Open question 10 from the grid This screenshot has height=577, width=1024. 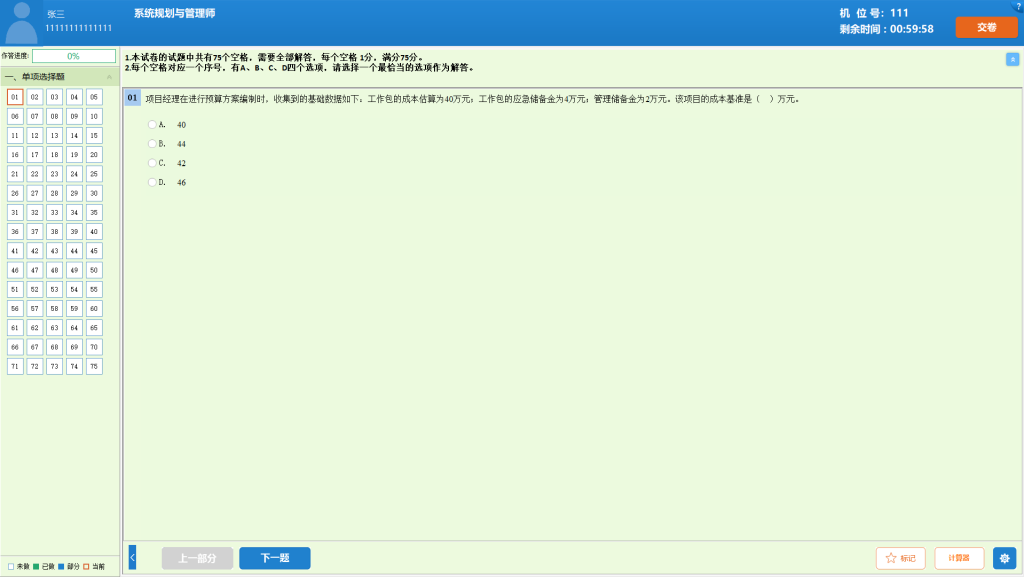pyautogui.click(x=94, y=116)
